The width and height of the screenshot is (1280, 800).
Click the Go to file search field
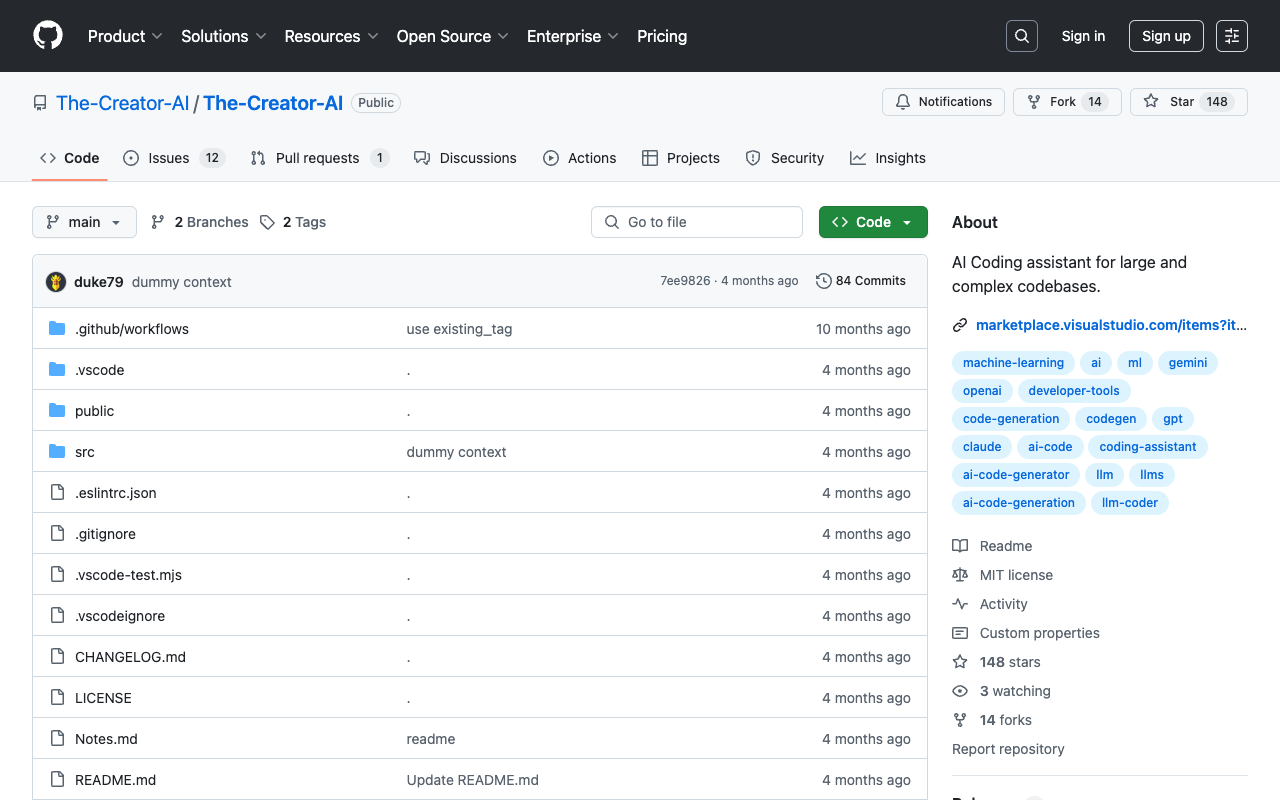pos(697,222)
